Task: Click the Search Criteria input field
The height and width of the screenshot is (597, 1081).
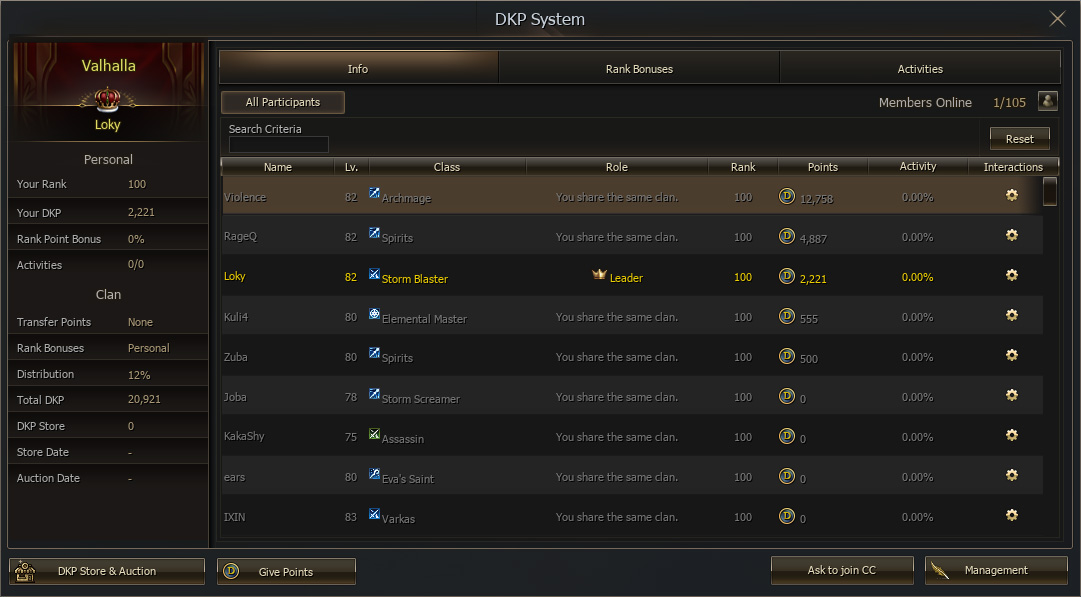Action: coord(278,145)
